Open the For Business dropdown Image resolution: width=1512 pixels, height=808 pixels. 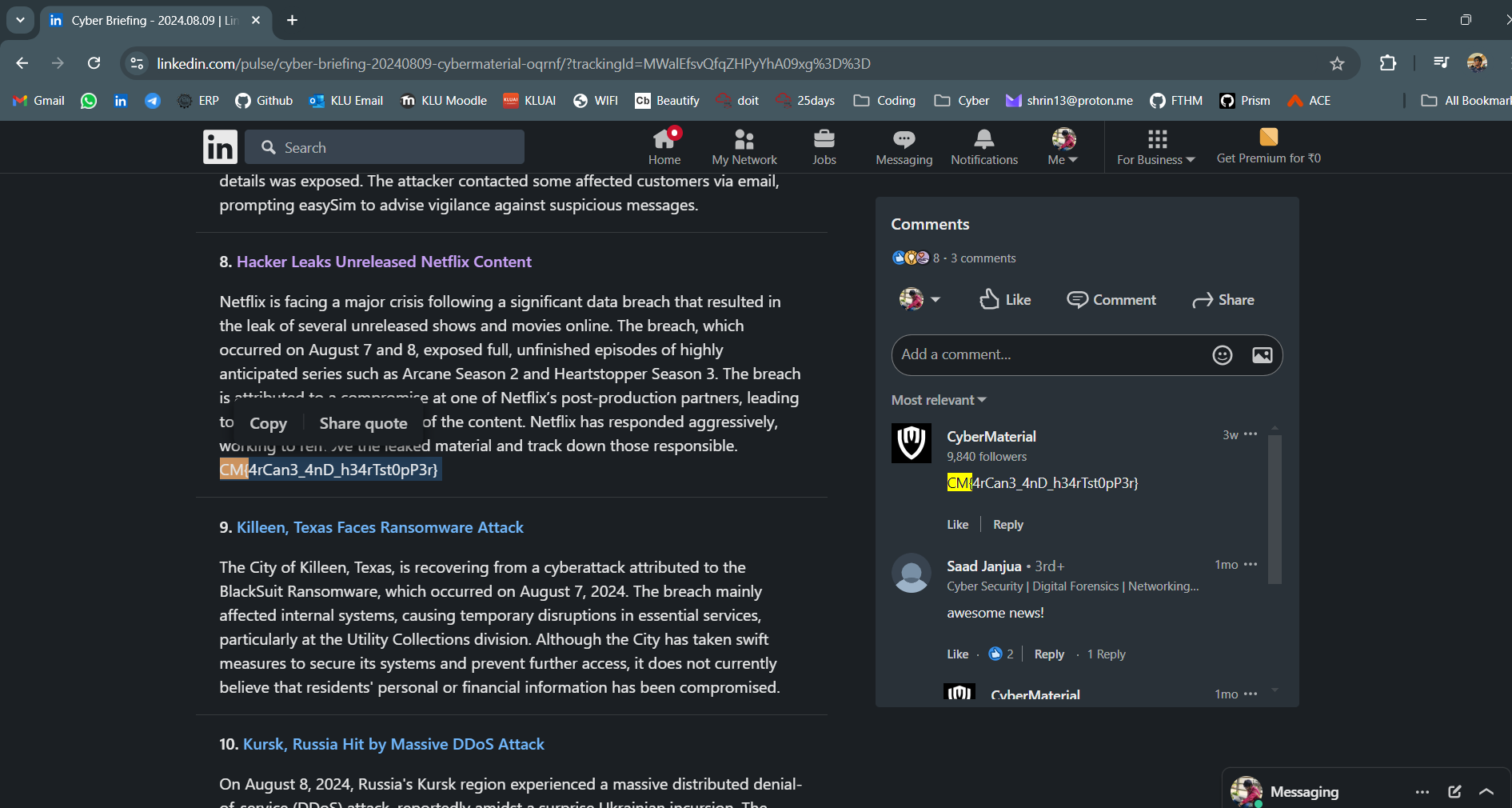point(1155,147)
